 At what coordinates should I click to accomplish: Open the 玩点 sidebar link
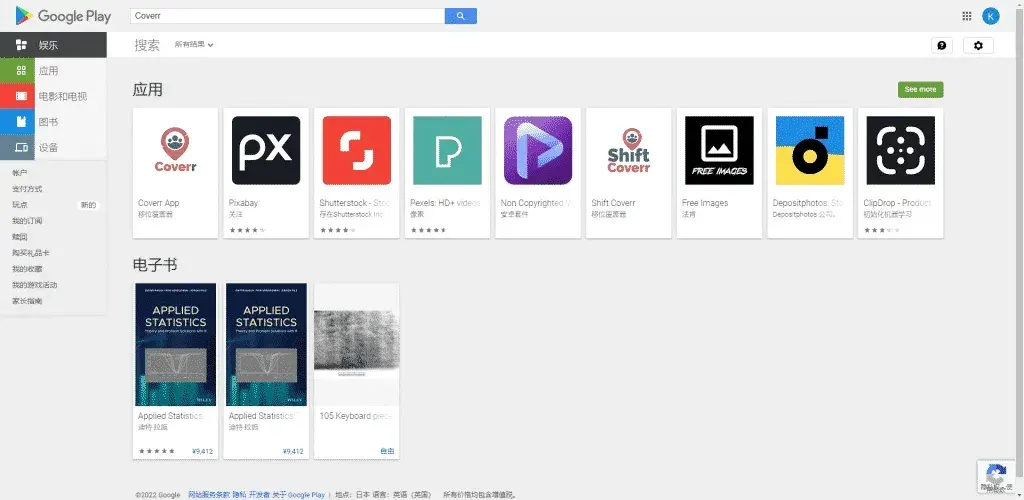20,205
